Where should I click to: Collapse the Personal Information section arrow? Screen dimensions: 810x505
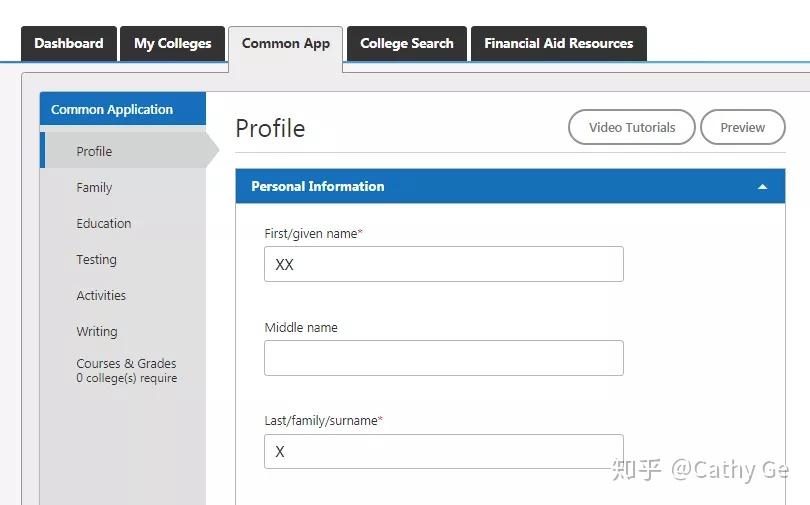tap(762, 187)
